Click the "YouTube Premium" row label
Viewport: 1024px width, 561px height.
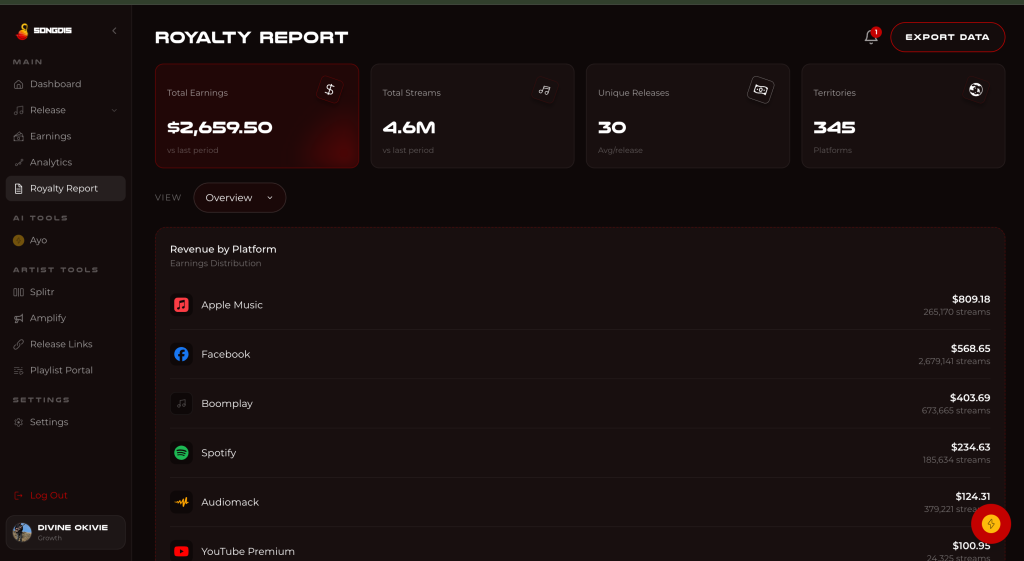tap(248, 552)
